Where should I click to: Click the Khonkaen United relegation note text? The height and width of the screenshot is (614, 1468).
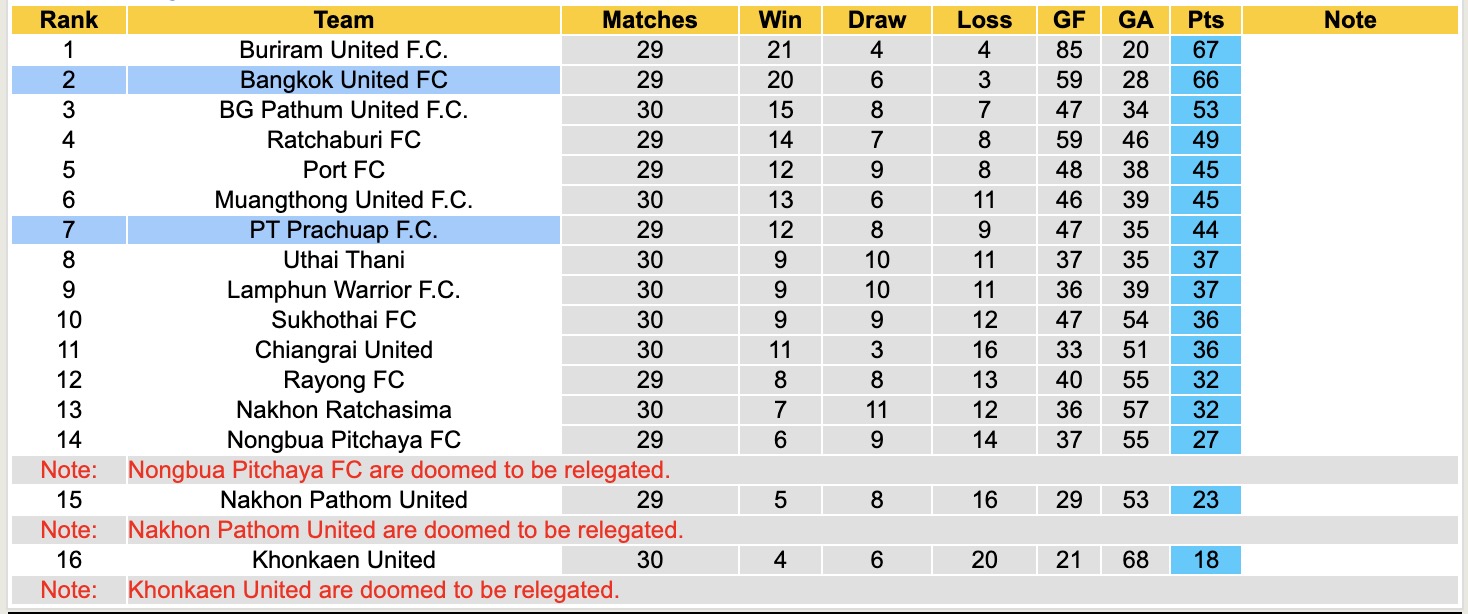coord(373,590)
